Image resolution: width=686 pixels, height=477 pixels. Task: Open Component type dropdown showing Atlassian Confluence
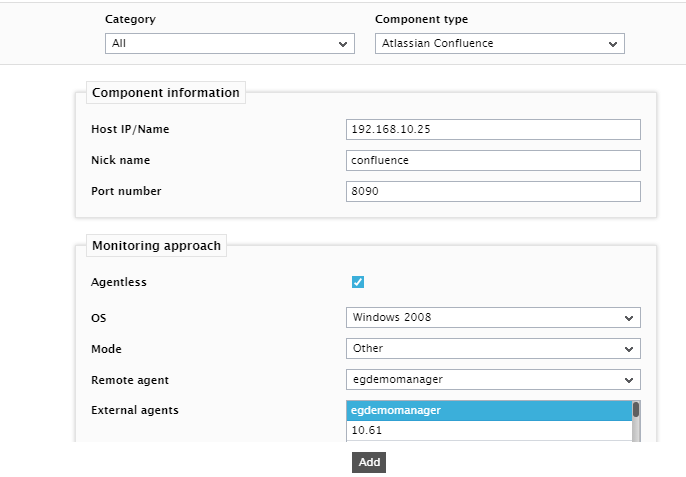500,44
